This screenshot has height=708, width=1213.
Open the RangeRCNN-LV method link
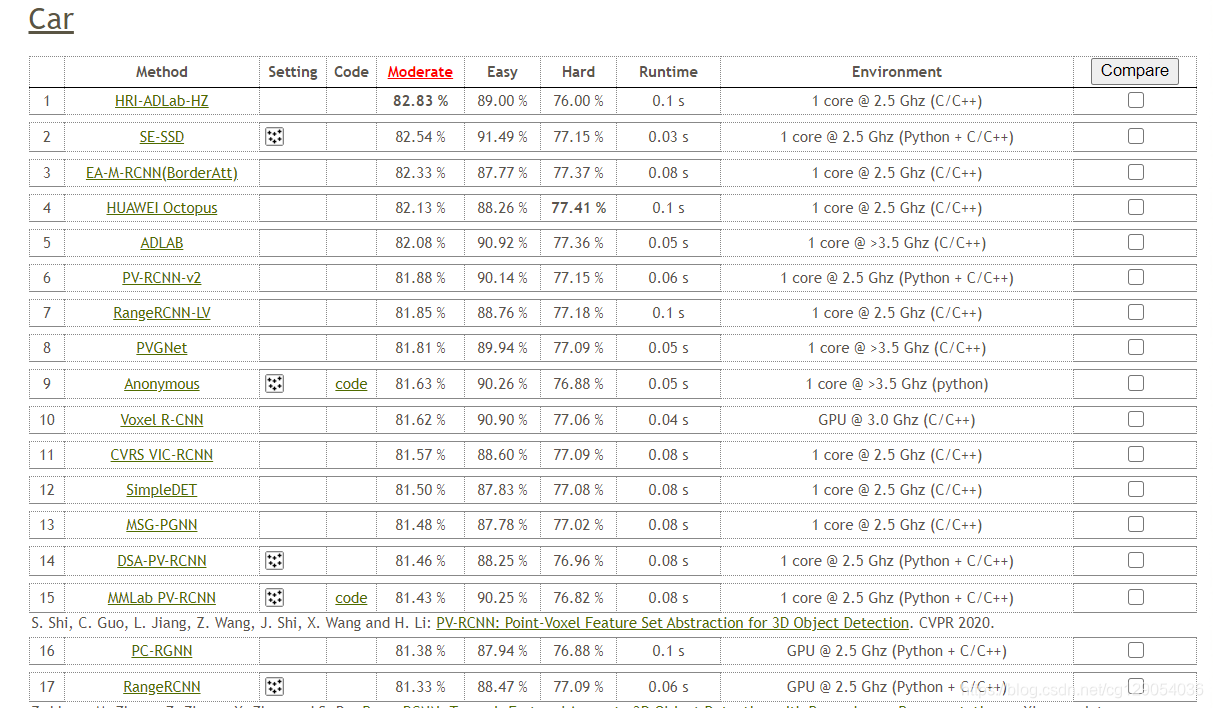click(x=162, y=313)
